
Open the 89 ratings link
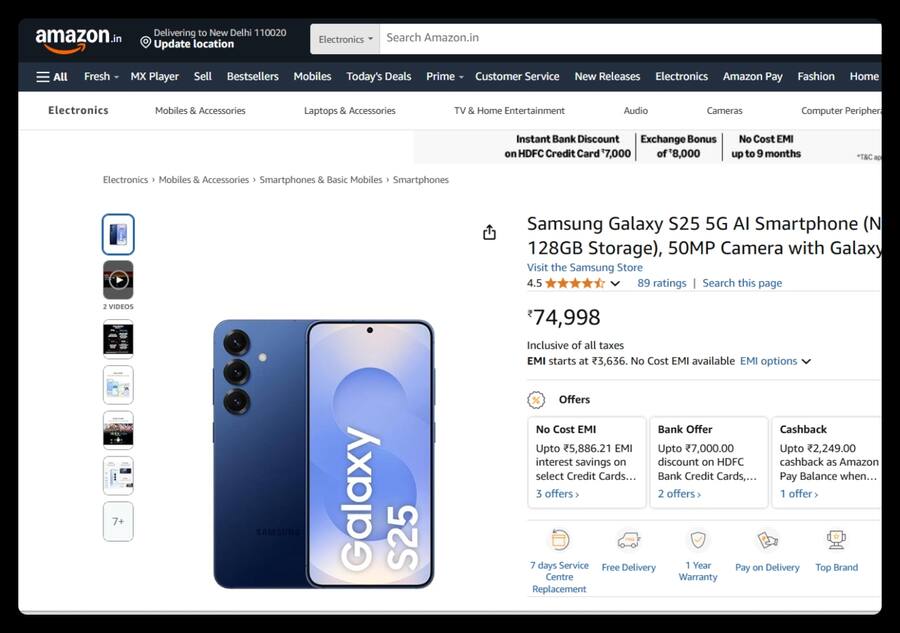[x=661, y=283]
